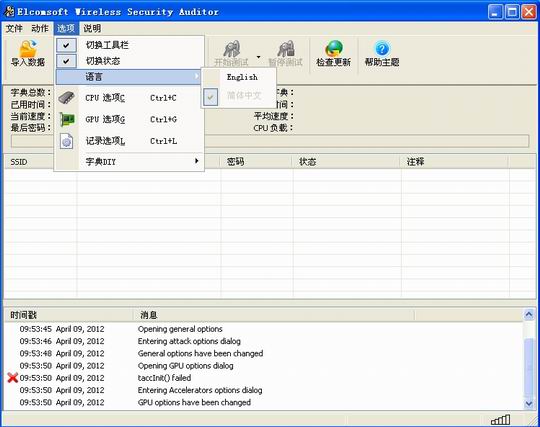Click the log document icon in menu
The height and width of the screenshot is (427, 540).
click(x=66, y=141)
